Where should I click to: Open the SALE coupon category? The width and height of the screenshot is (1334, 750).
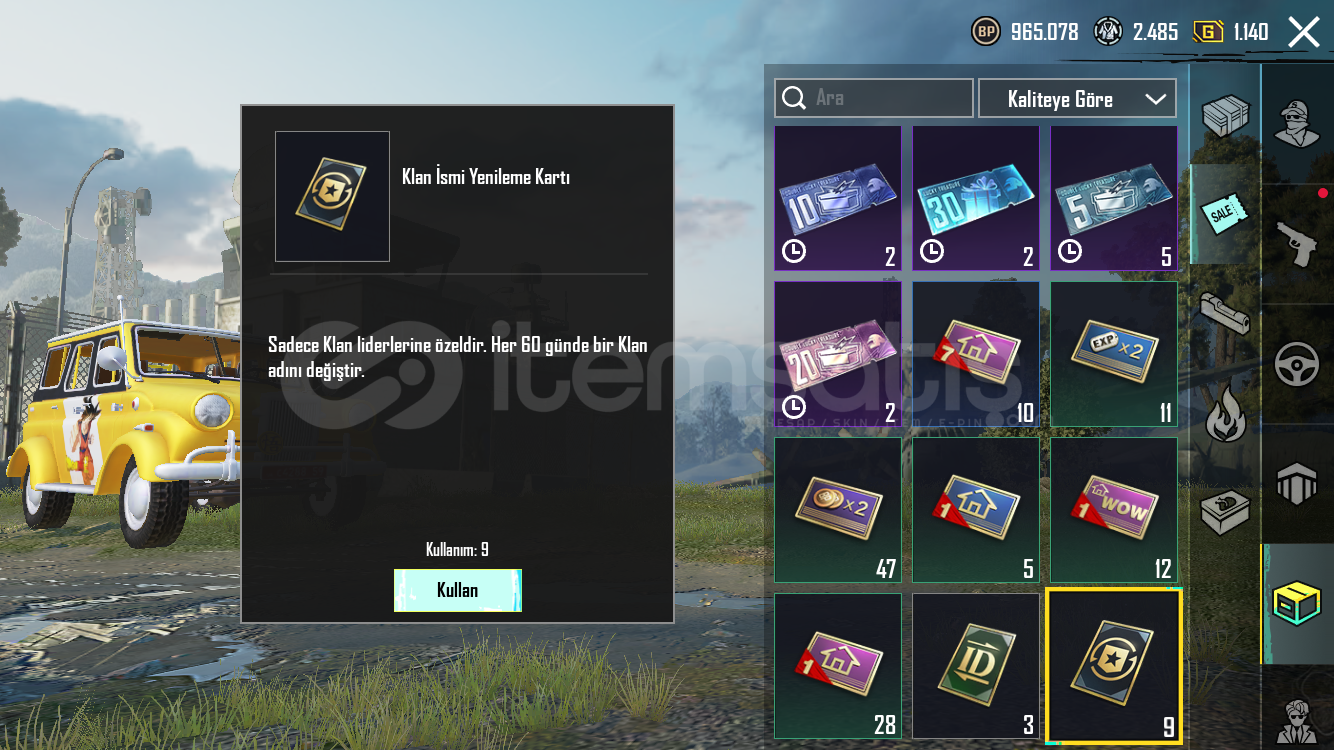(x=1225, y=214)
